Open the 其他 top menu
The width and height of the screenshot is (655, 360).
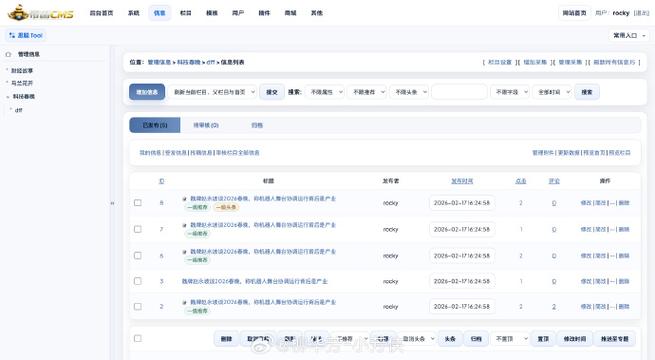coord(317,13)
